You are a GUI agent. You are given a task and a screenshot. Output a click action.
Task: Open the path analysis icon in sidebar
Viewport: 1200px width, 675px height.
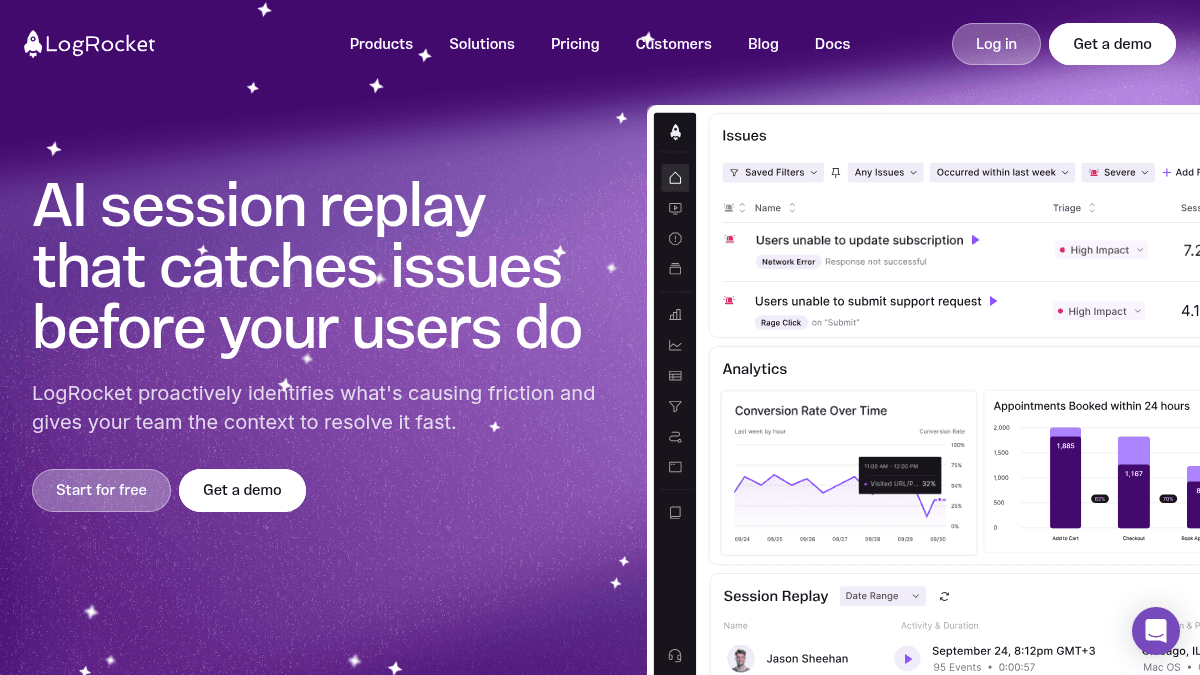tap(675, 436)
